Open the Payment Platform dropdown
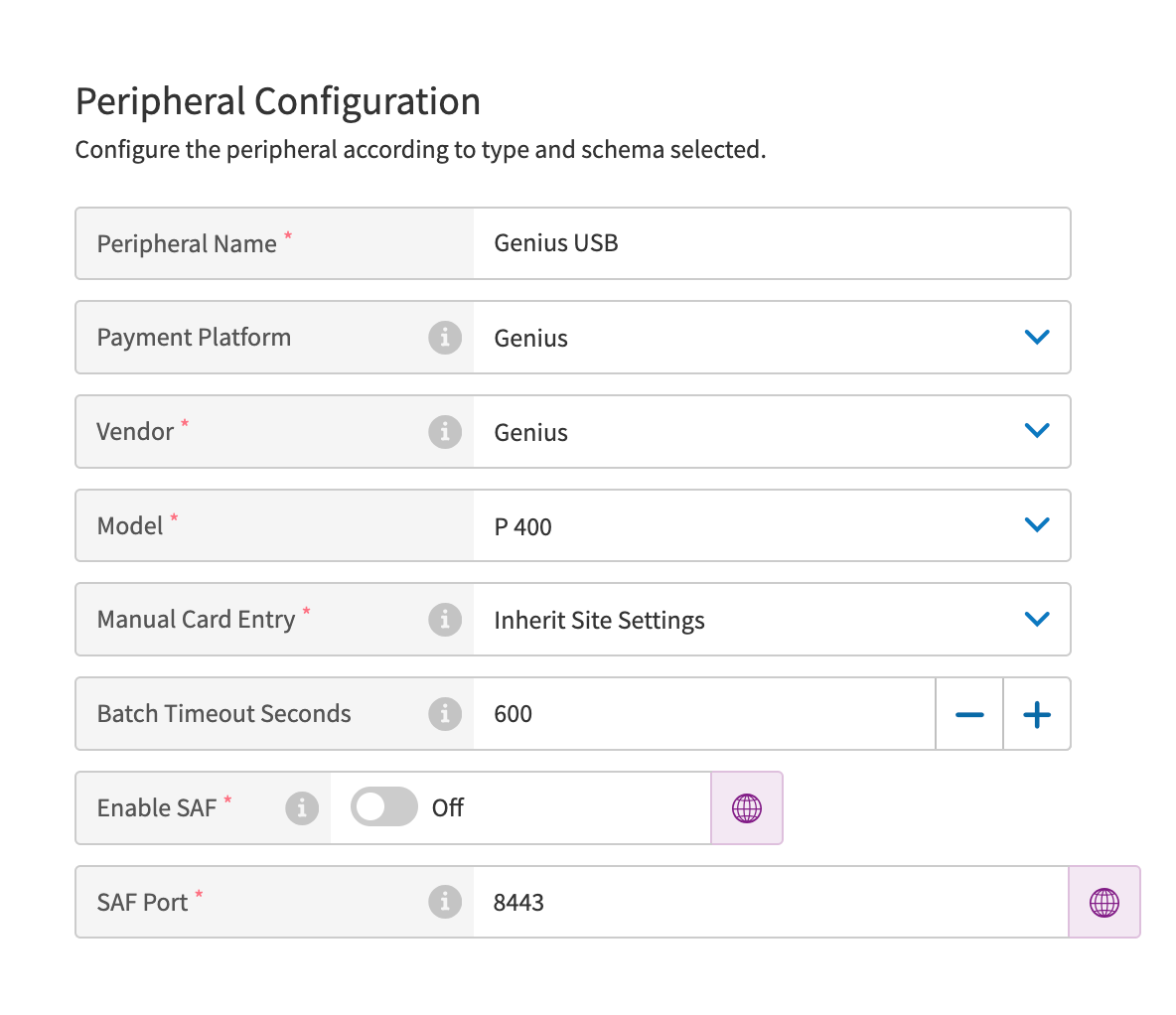This screenshot has width=1176, height=1015. click(1036, 338)
